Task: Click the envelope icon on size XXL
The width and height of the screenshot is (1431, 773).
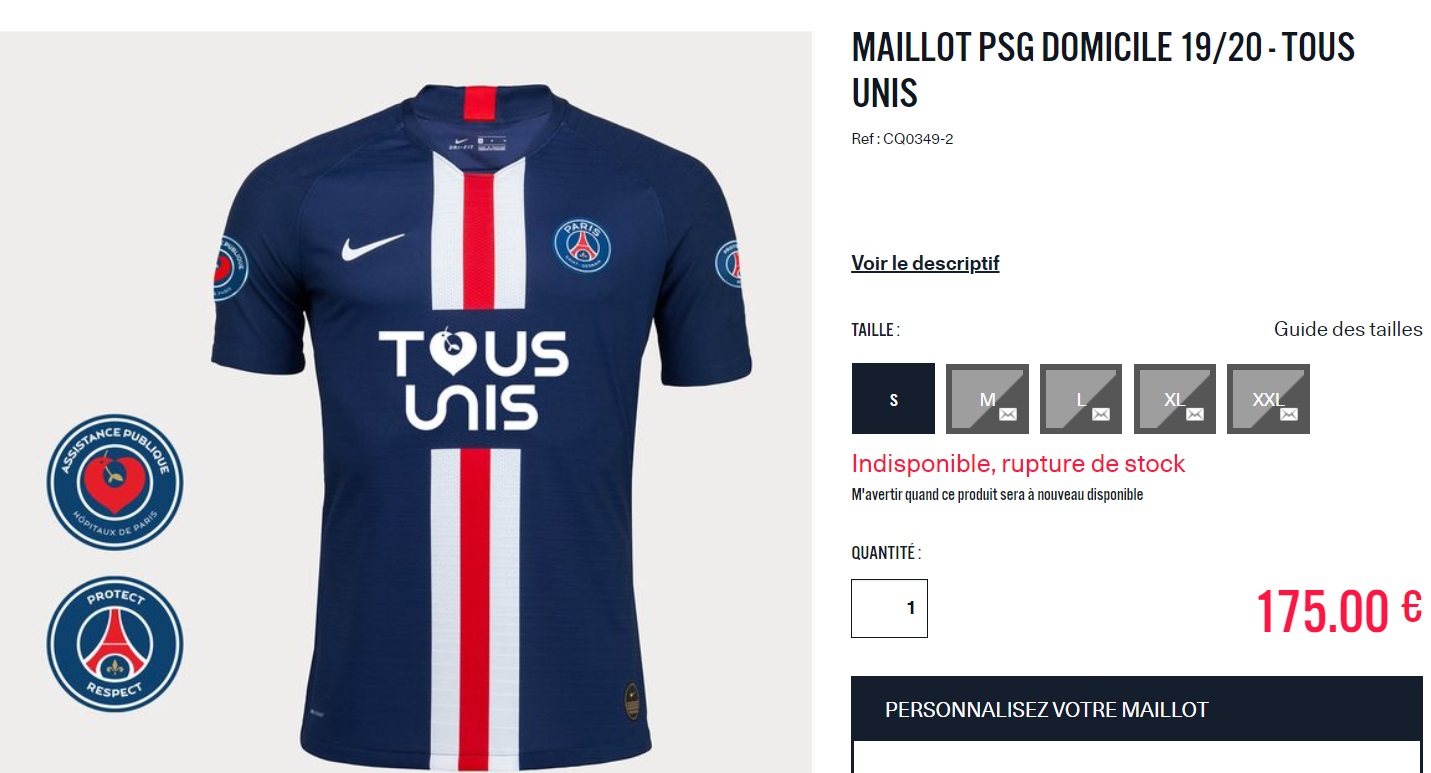Action: 1289,414
